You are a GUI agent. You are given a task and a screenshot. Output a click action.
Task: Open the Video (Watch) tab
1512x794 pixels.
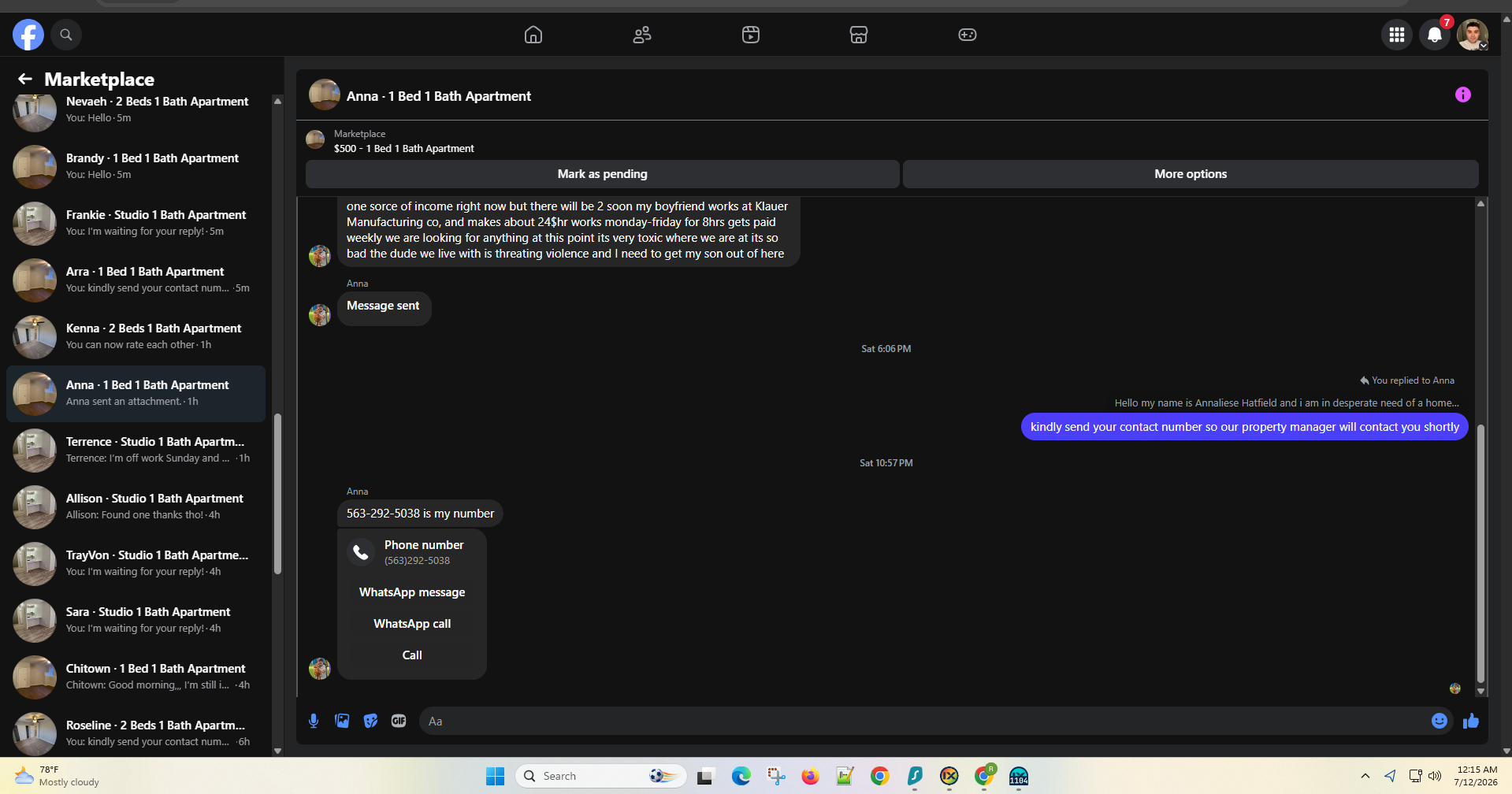click(751, 35)
